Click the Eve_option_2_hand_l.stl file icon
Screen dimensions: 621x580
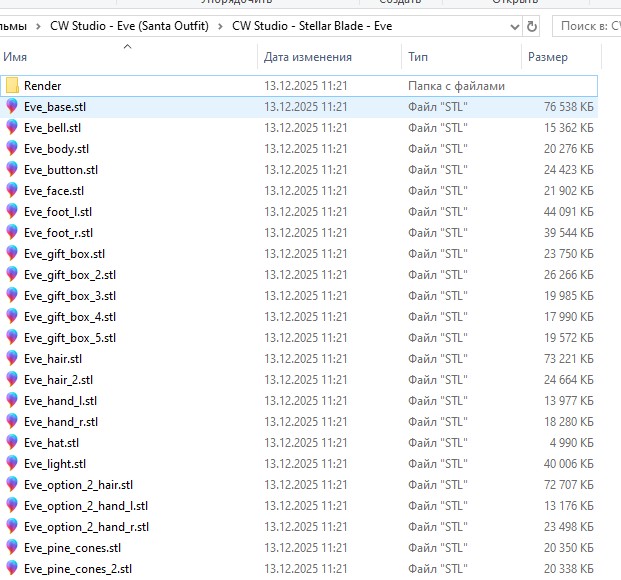coord(12,506)
